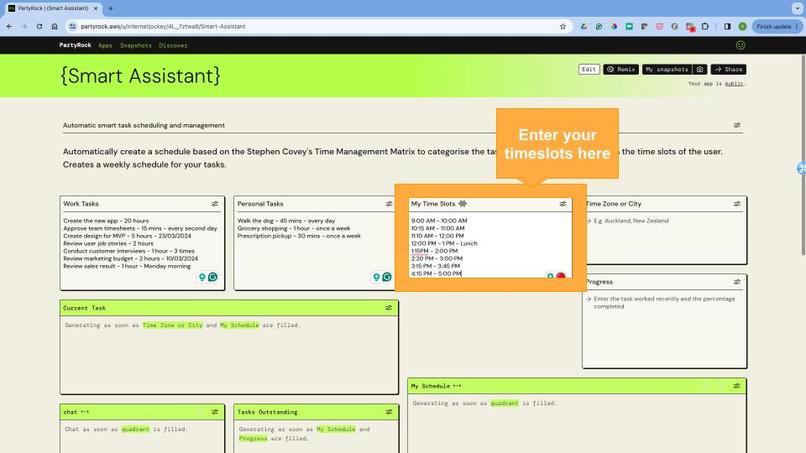This screenshot has width=806, height=453.
Task: Open the smiley profile icon in PartyRock header
Action: coord(740,45)
